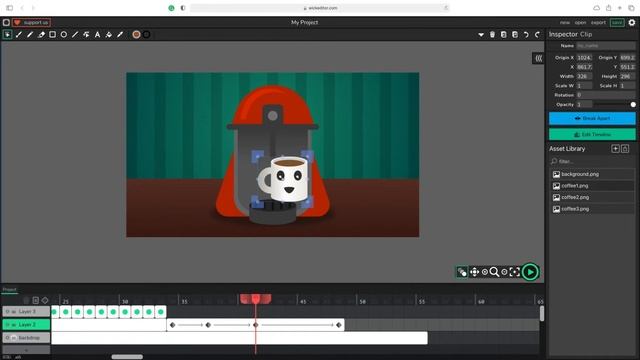Select the Pencil tool

[x=30, y=35]
